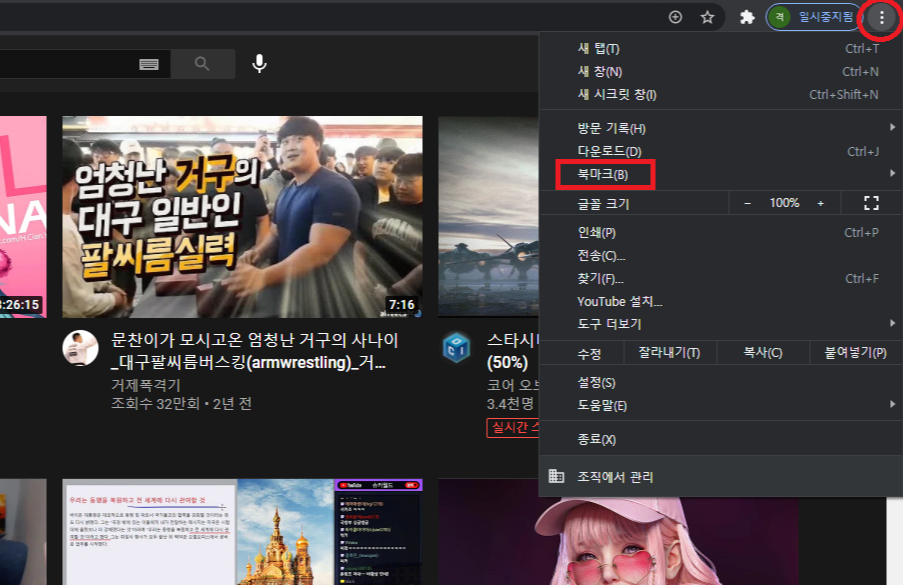Expand the 북마크(B) submenu
Screen dimensions: 903x585
tap(721, 174)
